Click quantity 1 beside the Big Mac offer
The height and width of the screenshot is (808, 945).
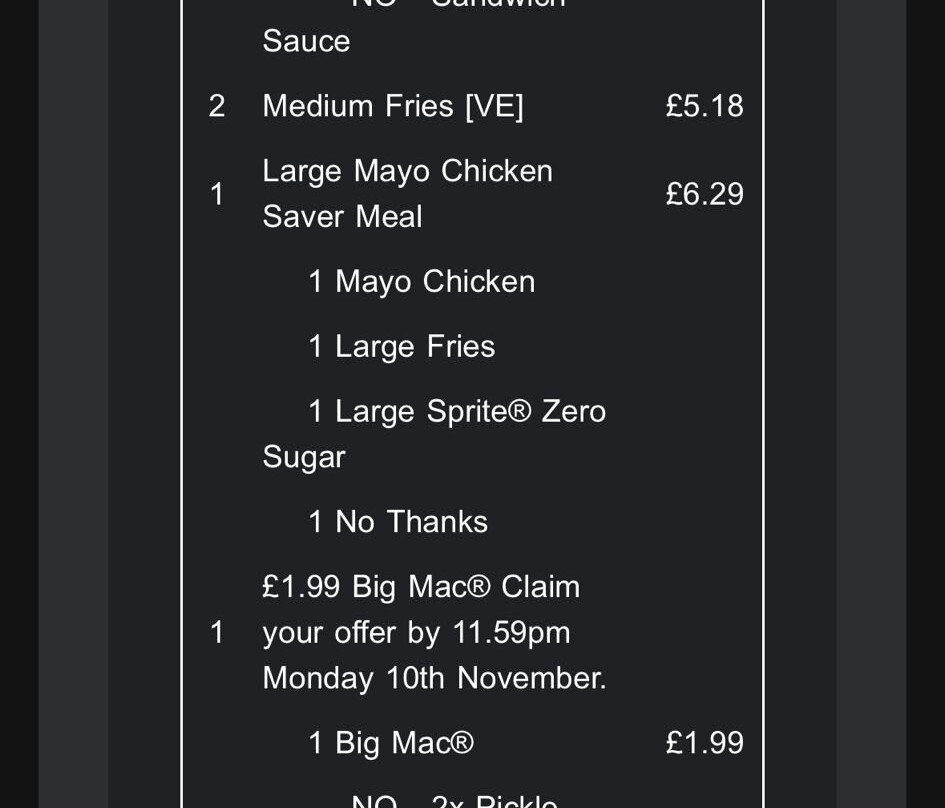[217, 632]
